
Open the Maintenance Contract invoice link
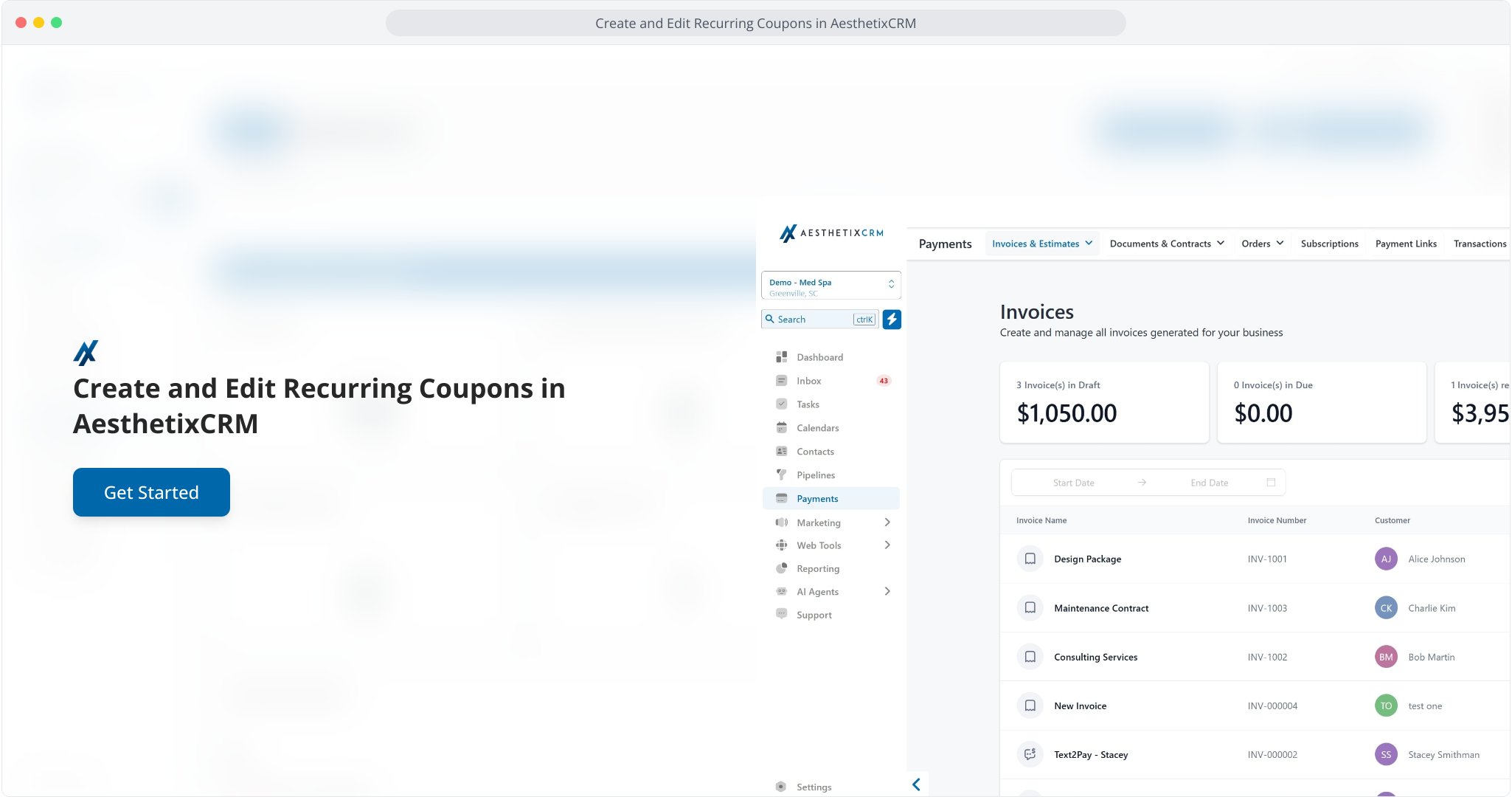[1100, 608]
